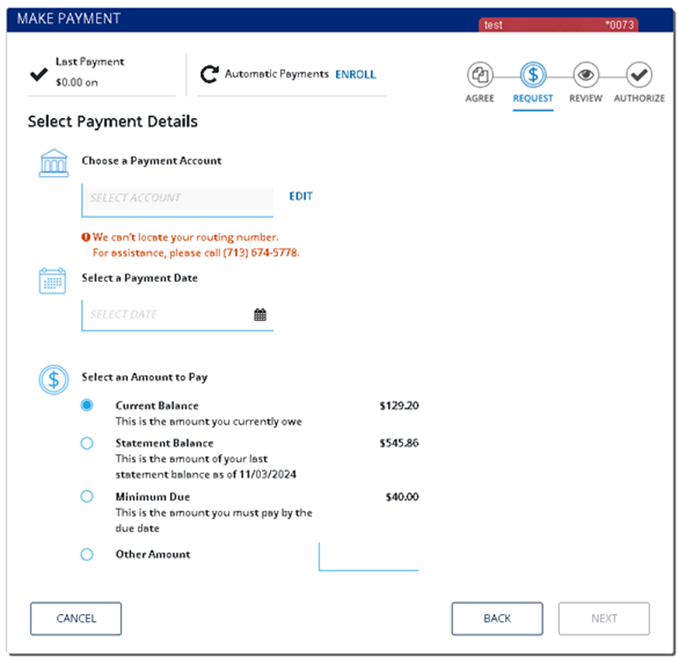Select the Other Amount radio button
This screenshot has height=657, width=679.
coord(87,554)
